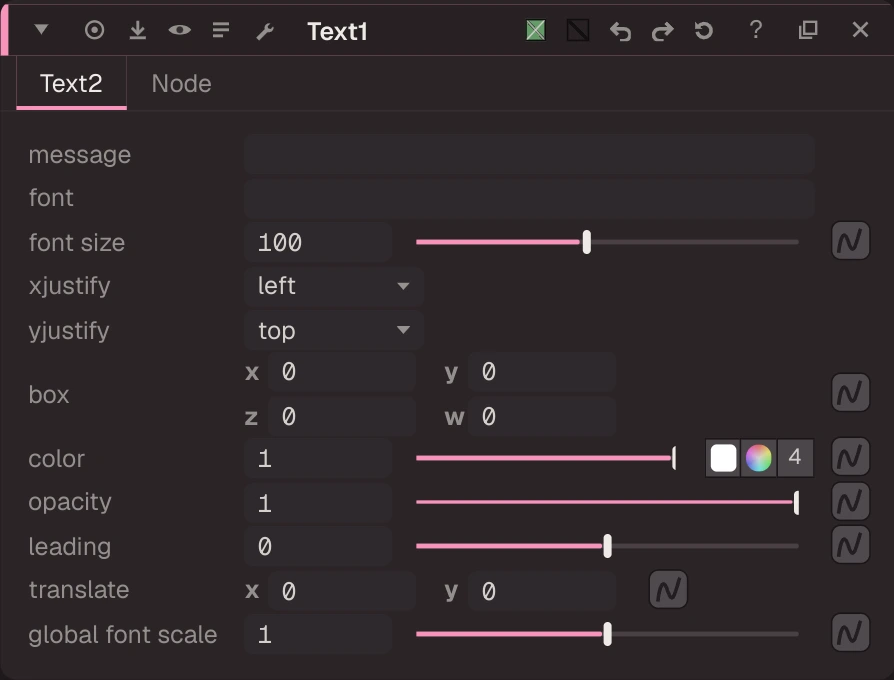Open animation menu for translate
Viewport: 894px width, 680px height.
pyautogui.click(x=668, y=589)
